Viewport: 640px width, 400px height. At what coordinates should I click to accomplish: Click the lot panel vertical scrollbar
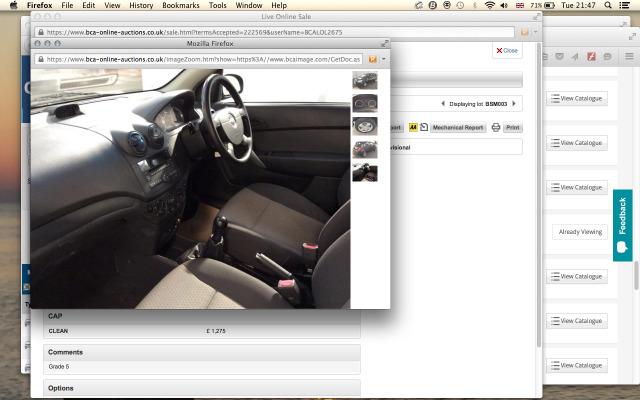539,196
